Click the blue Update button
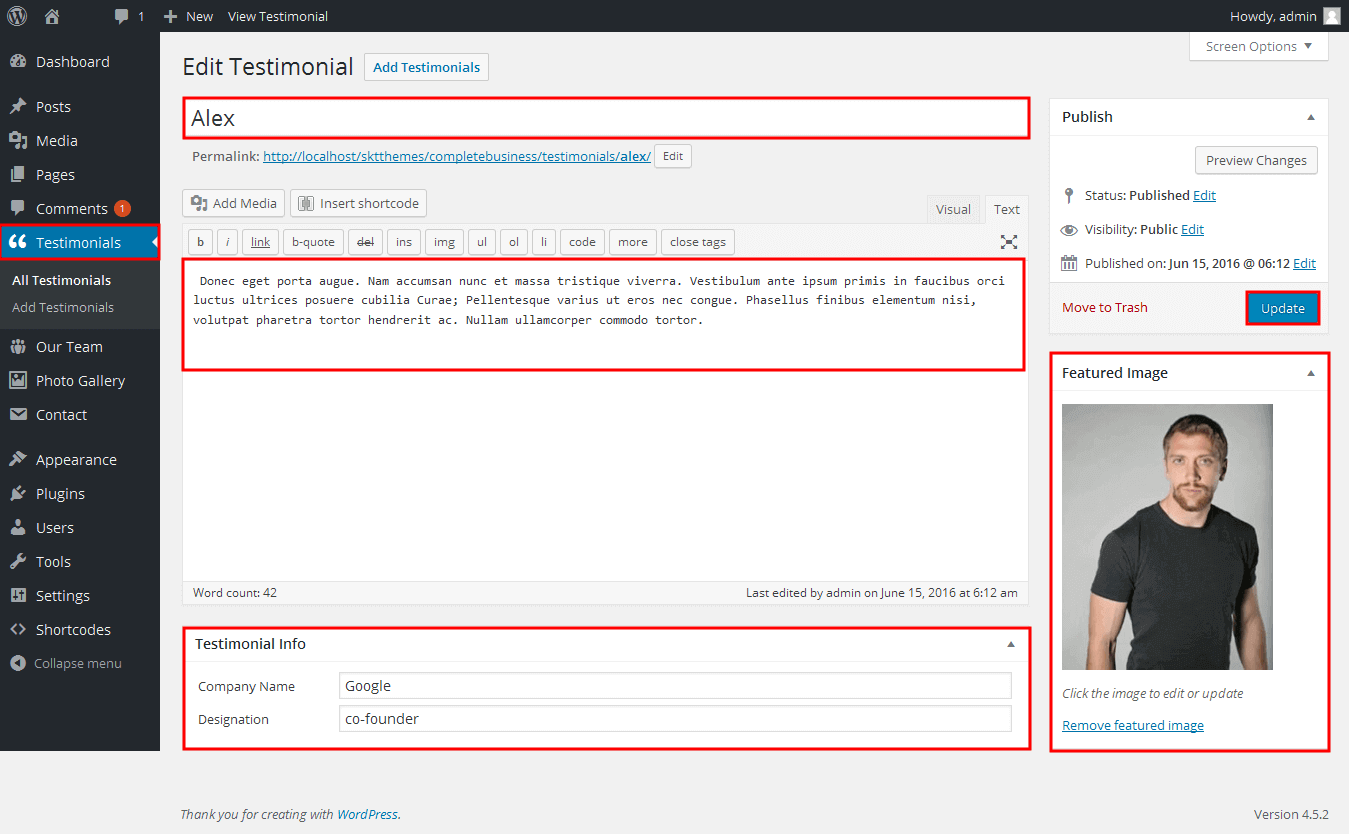 [1283, 308]
